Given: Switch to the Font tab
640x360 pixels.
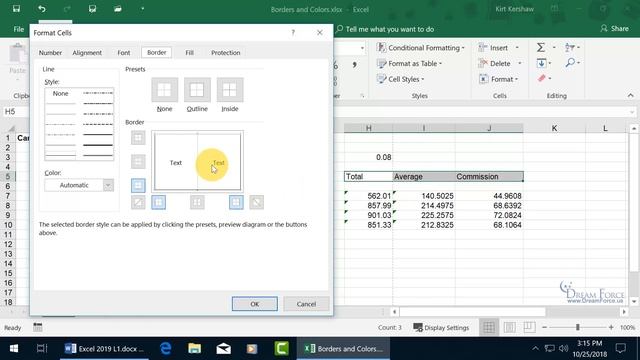Looking at the screenshot, I should (x=124, y=53).
